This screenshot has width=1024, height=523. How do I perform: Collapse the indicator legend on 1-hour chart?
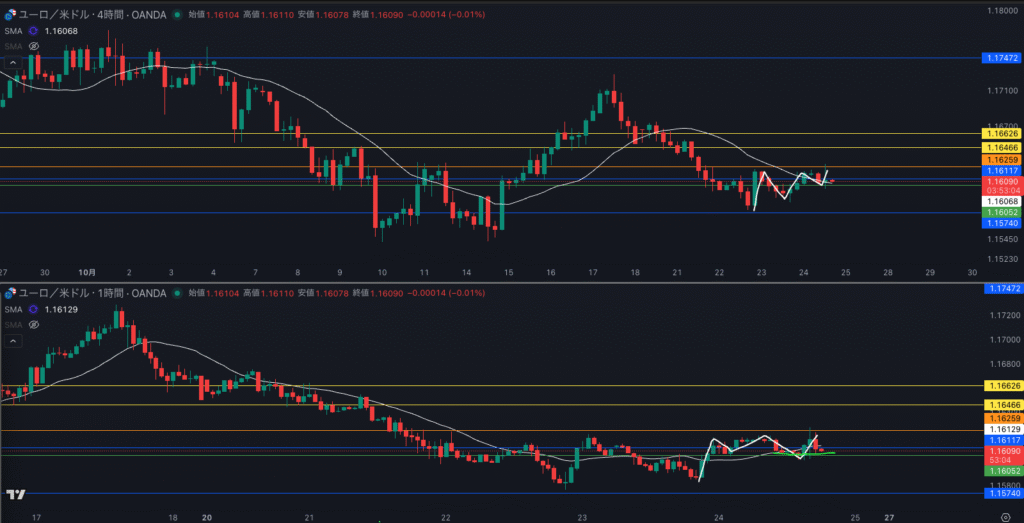(13, 340)
